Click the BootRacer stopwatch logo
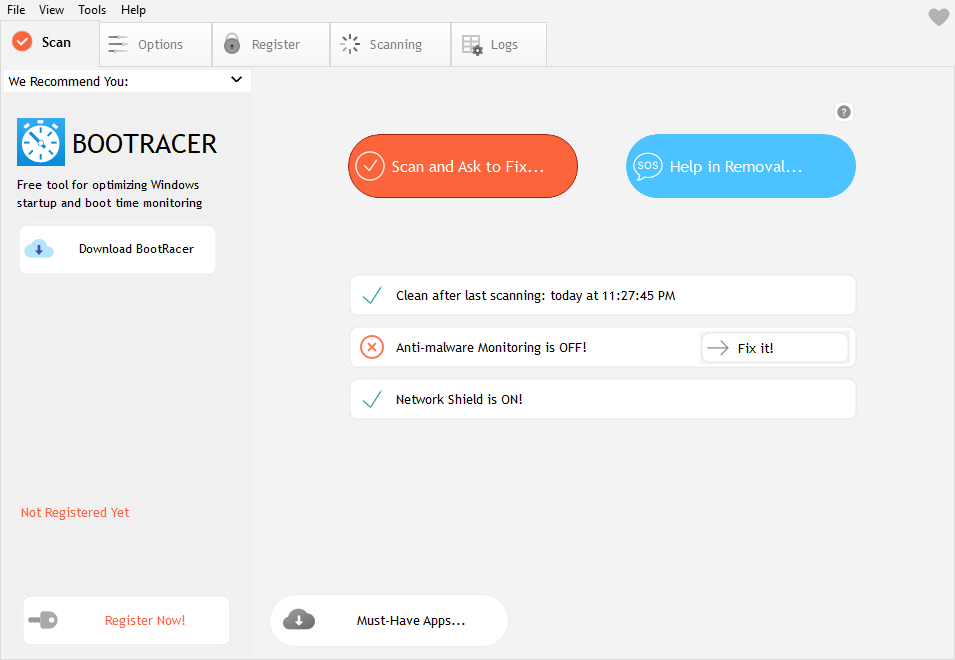955x660 pixels. tap(41, 142)
